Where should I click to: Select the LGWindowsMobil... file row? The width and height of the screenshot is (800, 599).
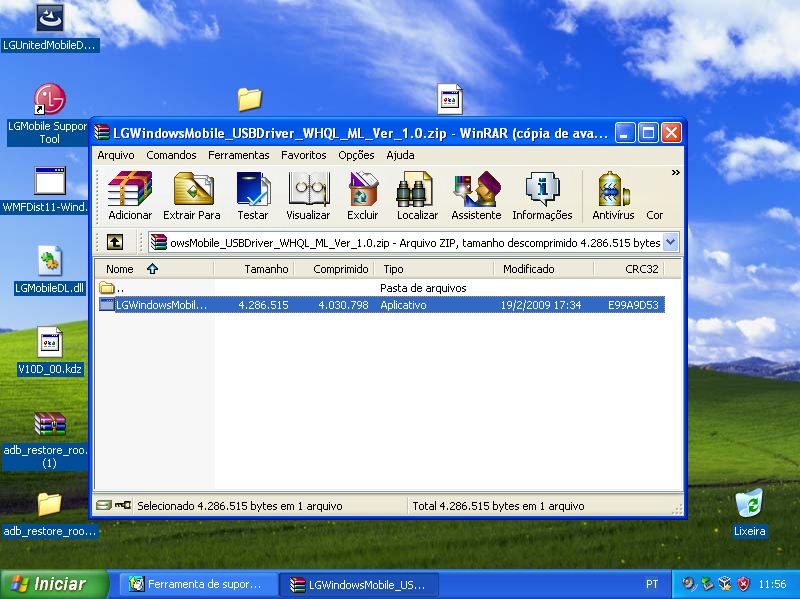coord(382,305)
